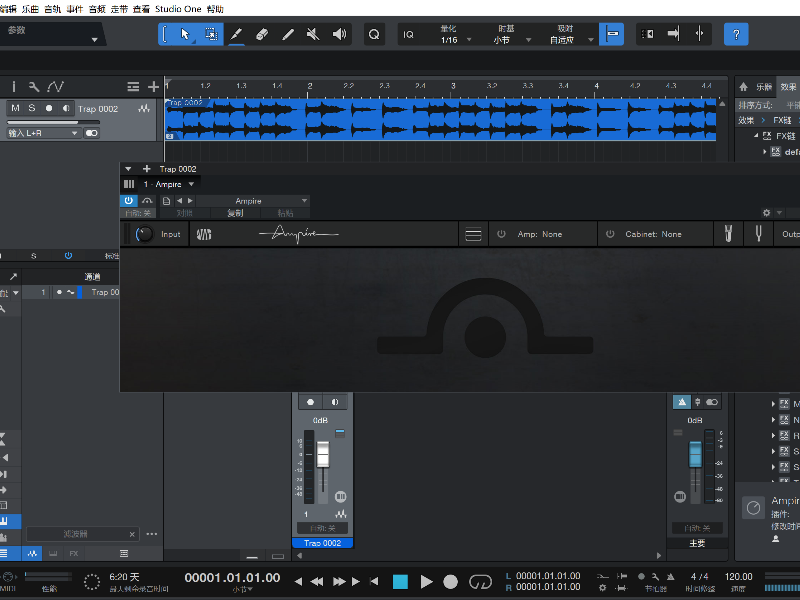The image size is (800, 600).
Task: Open the Macros panel via the Q icon
Action: 373,33
